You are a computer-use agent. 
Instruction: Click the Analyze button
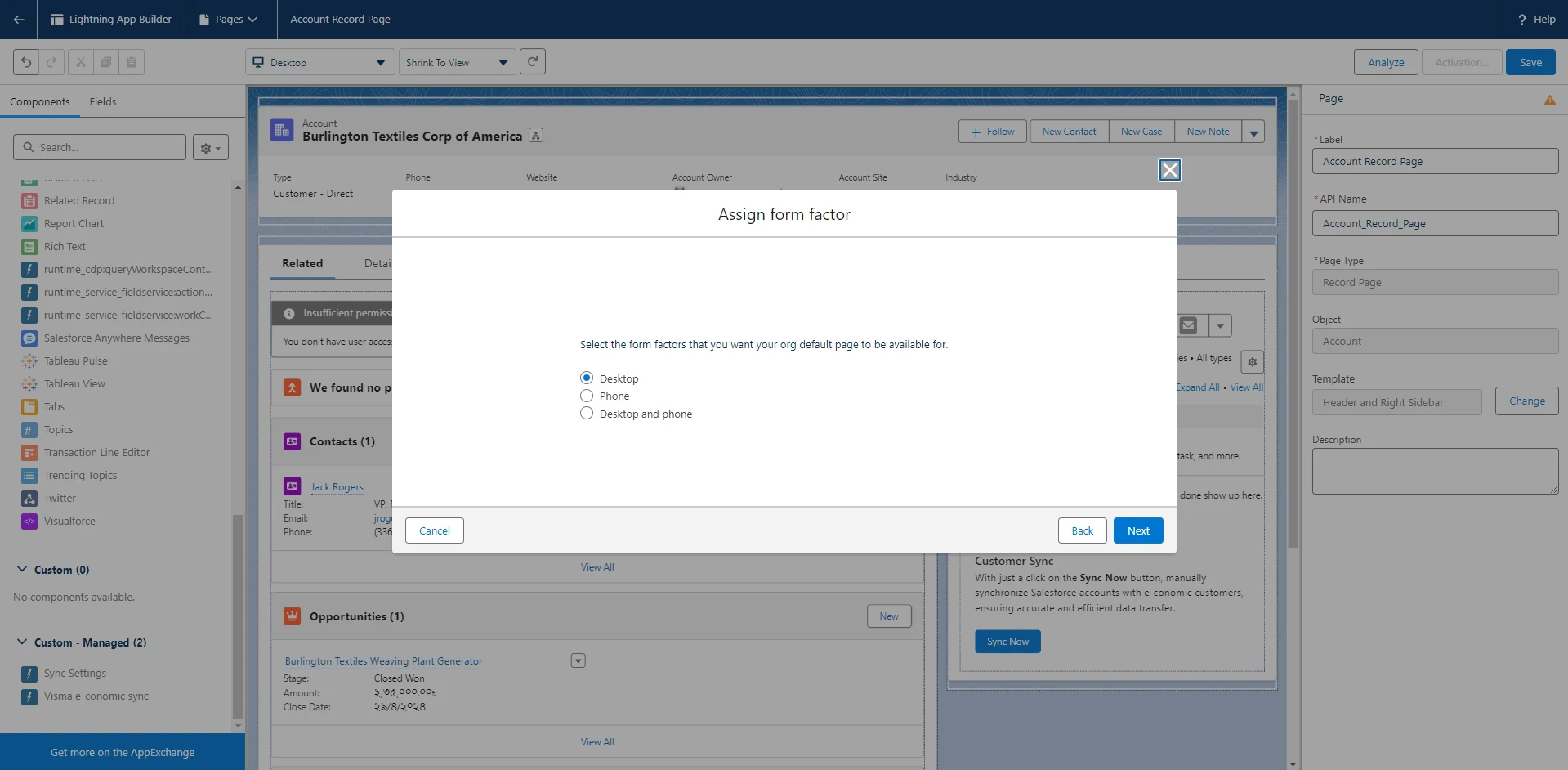tap(1386, 62)
